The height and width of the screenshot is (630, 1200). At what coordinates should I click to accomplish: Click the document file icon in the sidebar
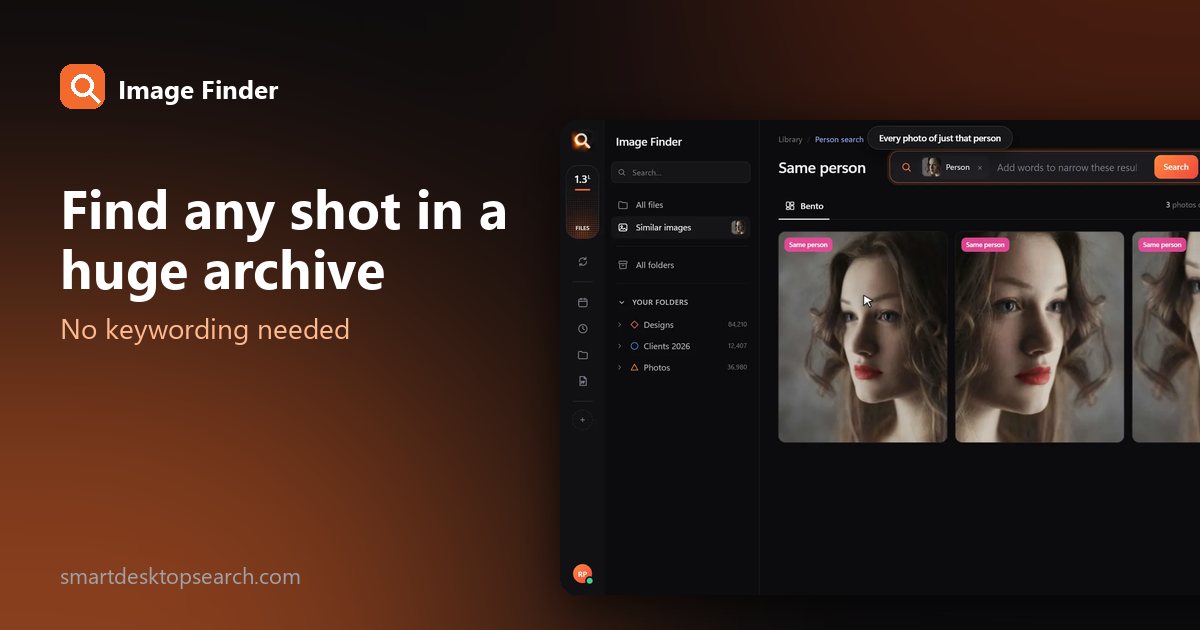click(x=582, y=381)
